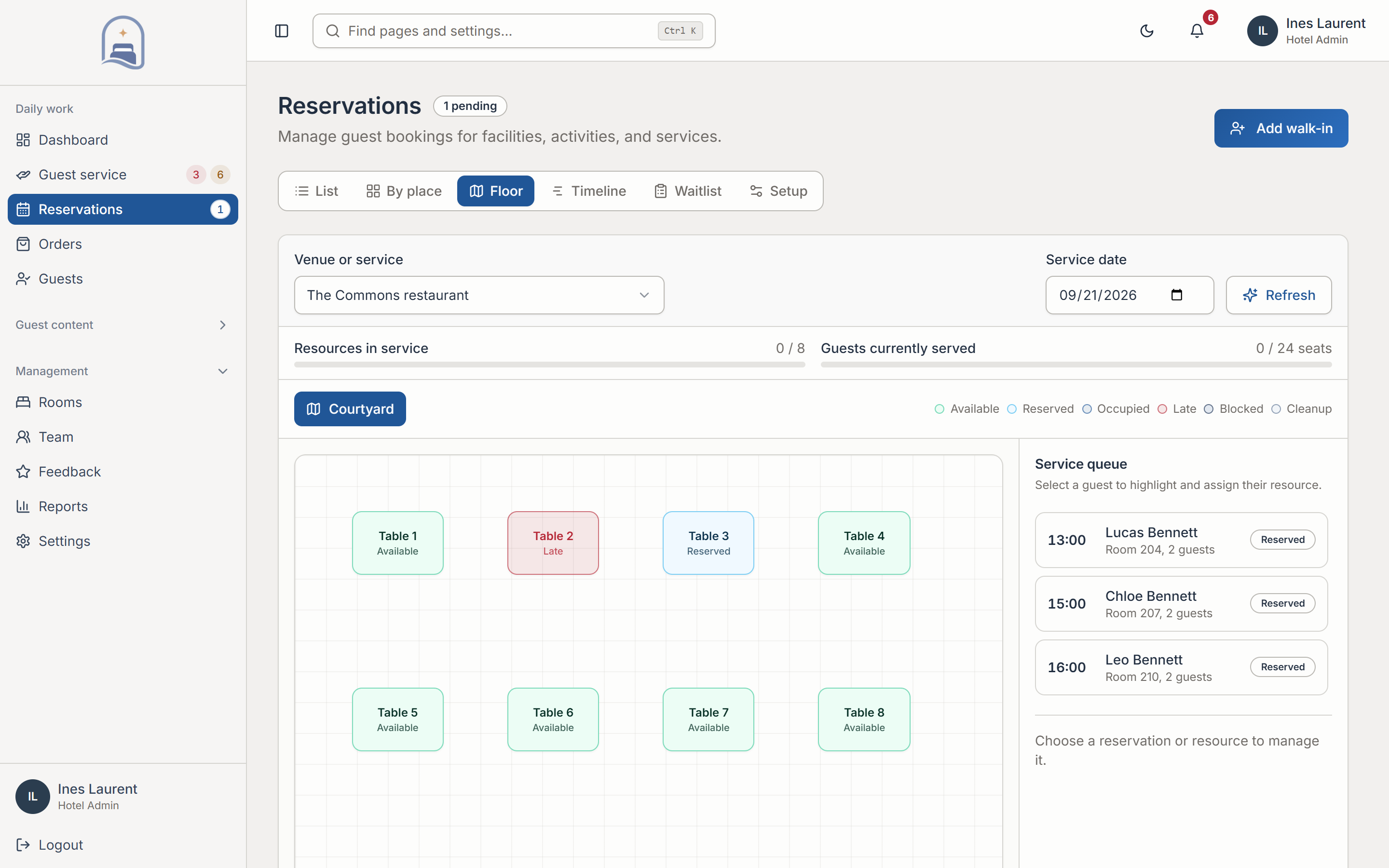This screenshot has width=1389, height=868.
Task: Select Leo Bennett 16:00 reservation
Action: pyautogui.click(x=1181, y=668)
